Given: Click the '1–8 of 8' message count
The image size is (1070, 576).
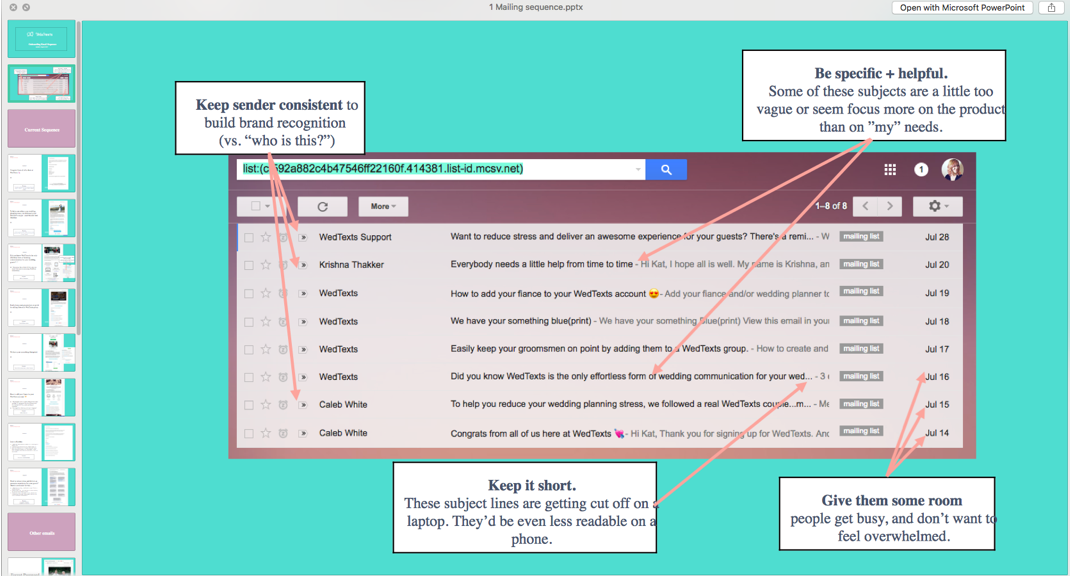Looking at the screenshot, I should (831, 206).
